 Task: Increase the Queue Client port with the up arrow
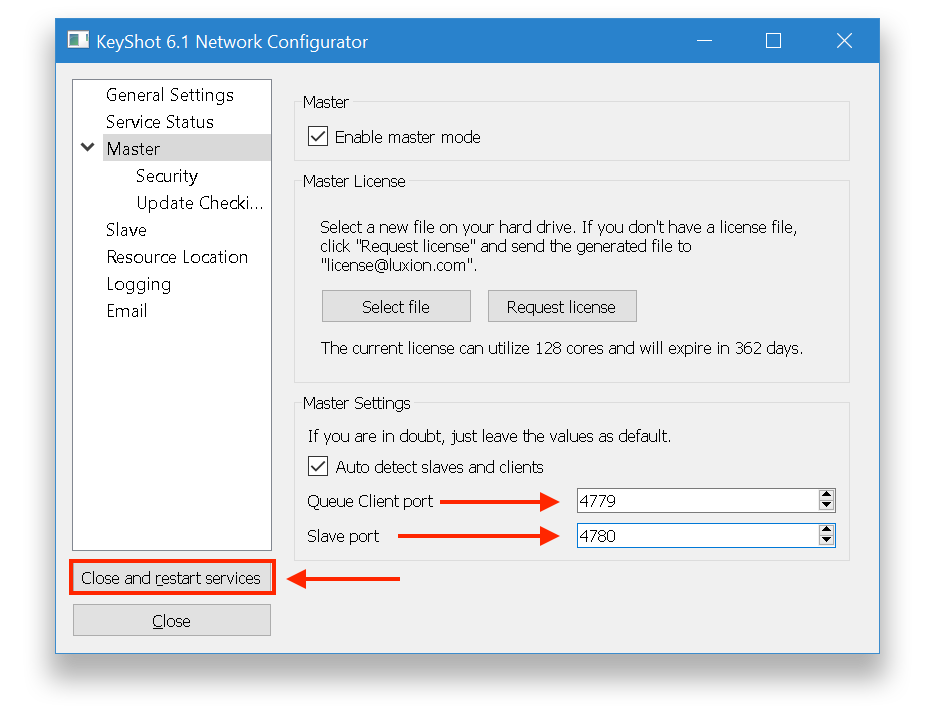(827, 495)
